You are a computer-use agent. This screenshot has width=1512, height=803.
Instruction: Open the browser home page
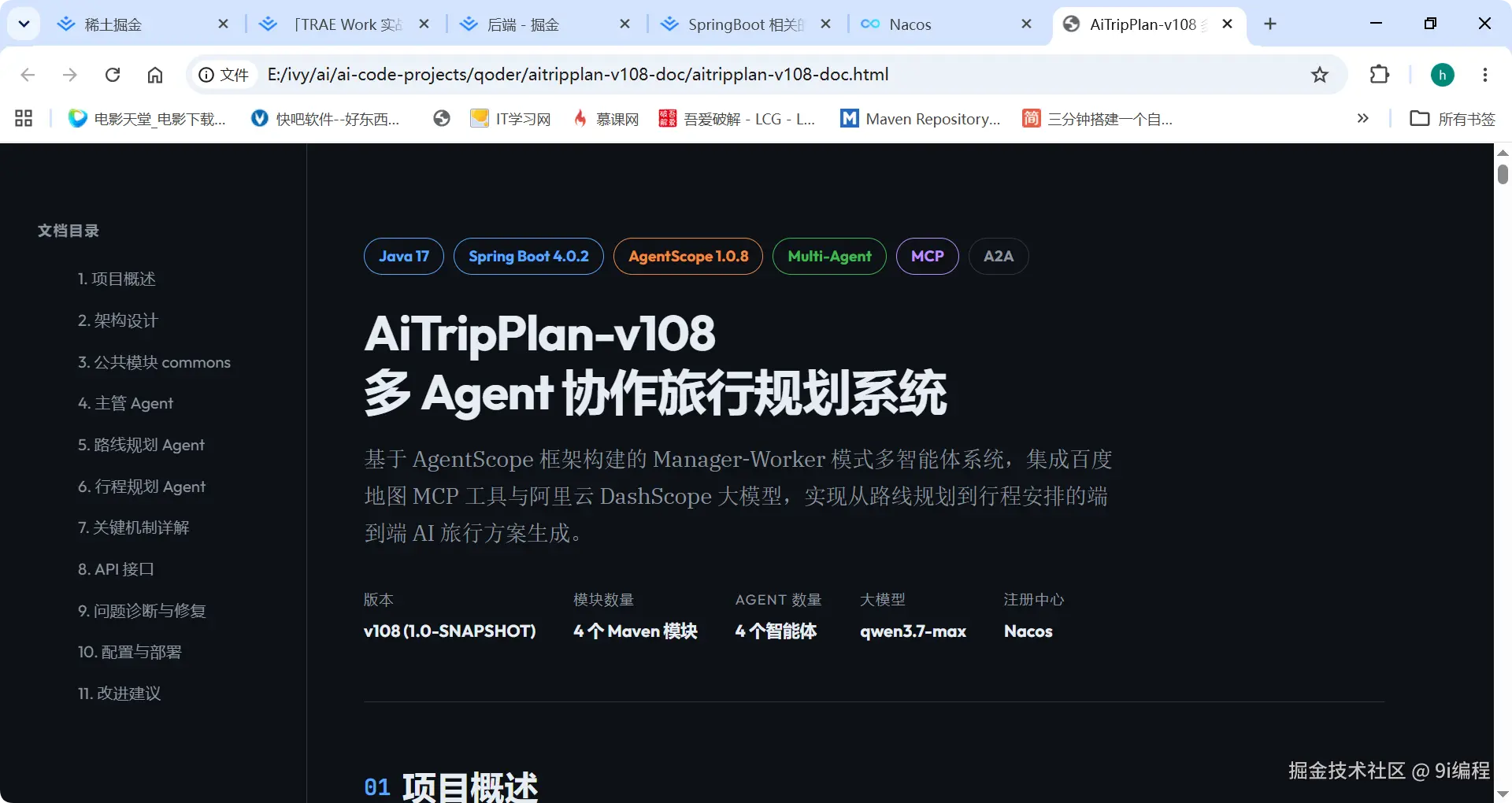click(155, 75)
